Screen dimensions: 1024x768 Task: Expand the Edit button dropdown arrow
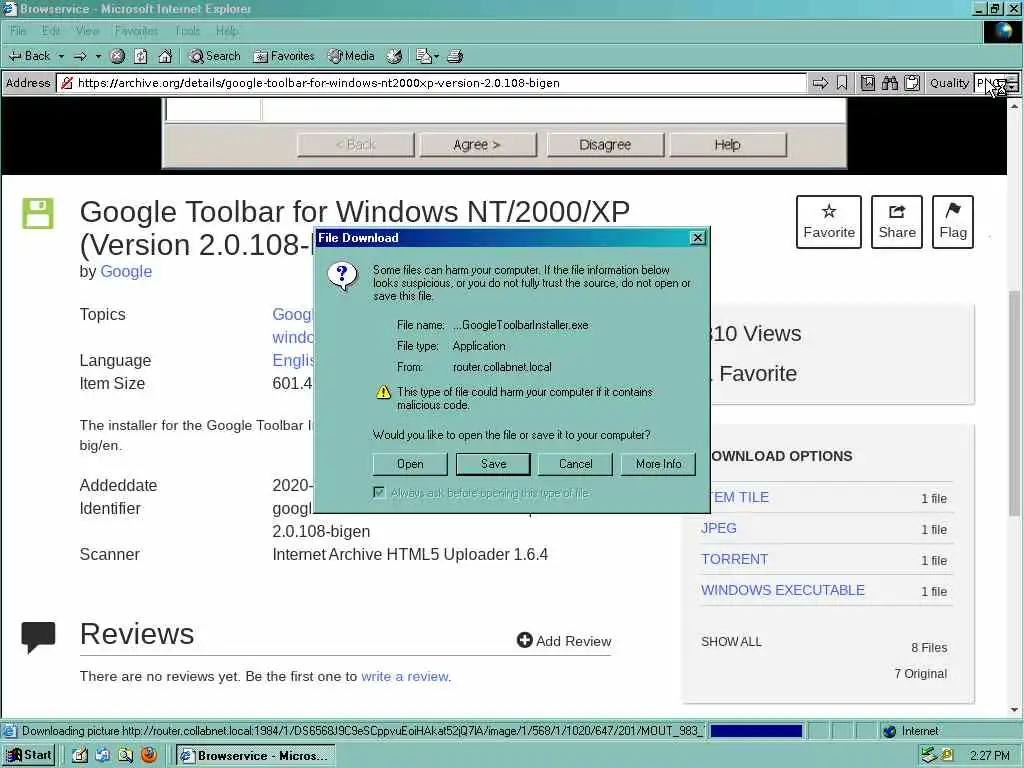[436, 56]
